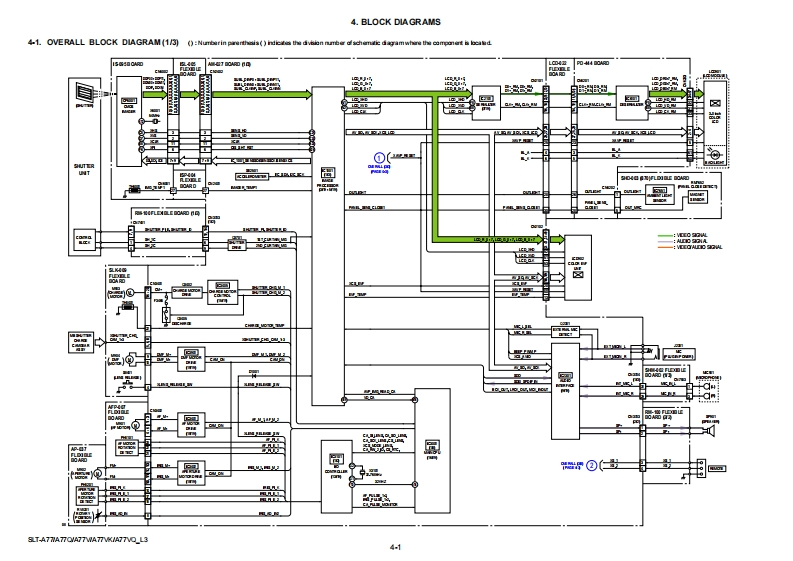The image size is (793, 561).
Task: Click the page number 4-1 at bottom
Action: coord(396,549)
